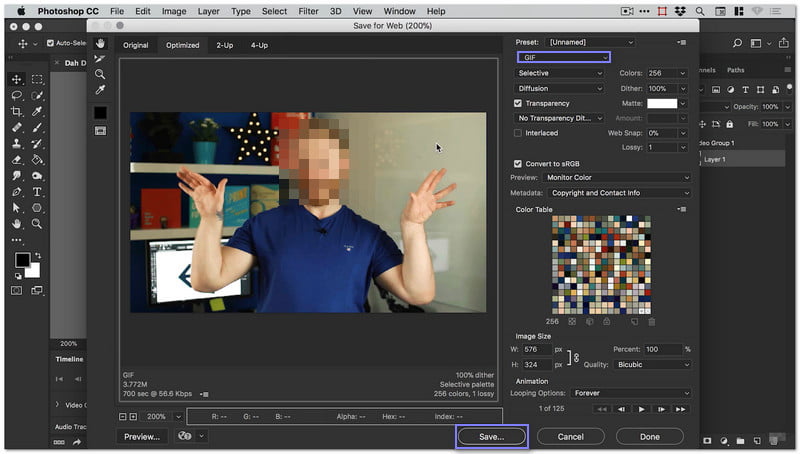Viewport: 800px width, 454px height.
Task: Open Metadata Copyright and Contact Info dropdown
Action: (x=620, y=193)
